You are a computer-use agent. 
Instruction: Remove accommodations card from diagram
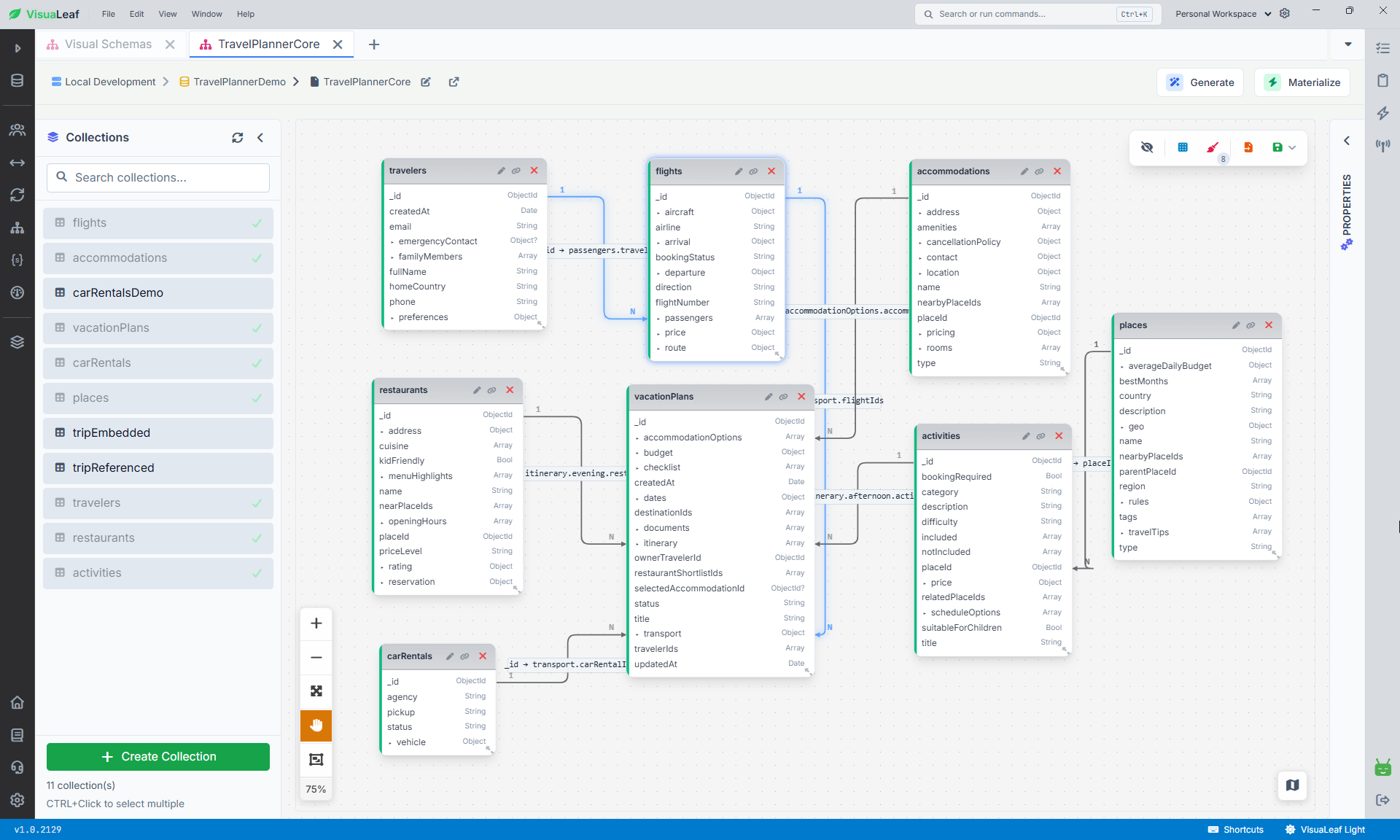(1057, 171)
